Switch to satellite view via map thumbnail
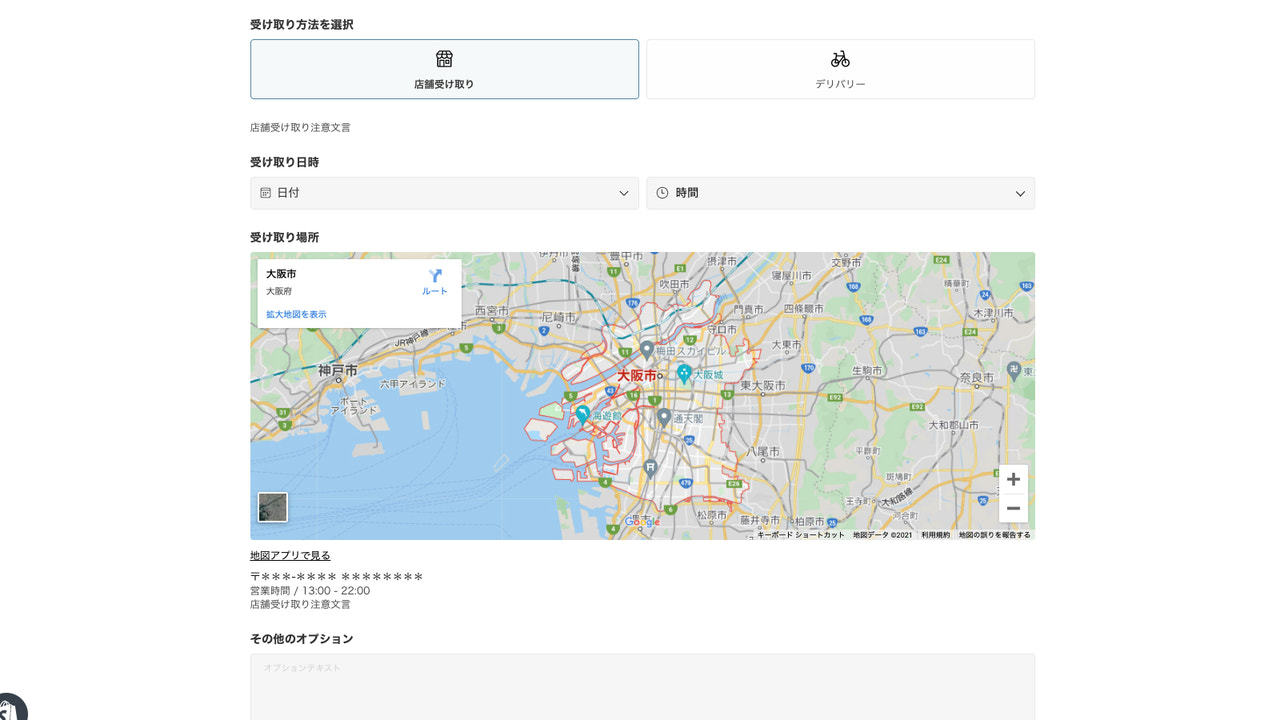Viewport: 1280px width, 720px height. pos(272,507)
